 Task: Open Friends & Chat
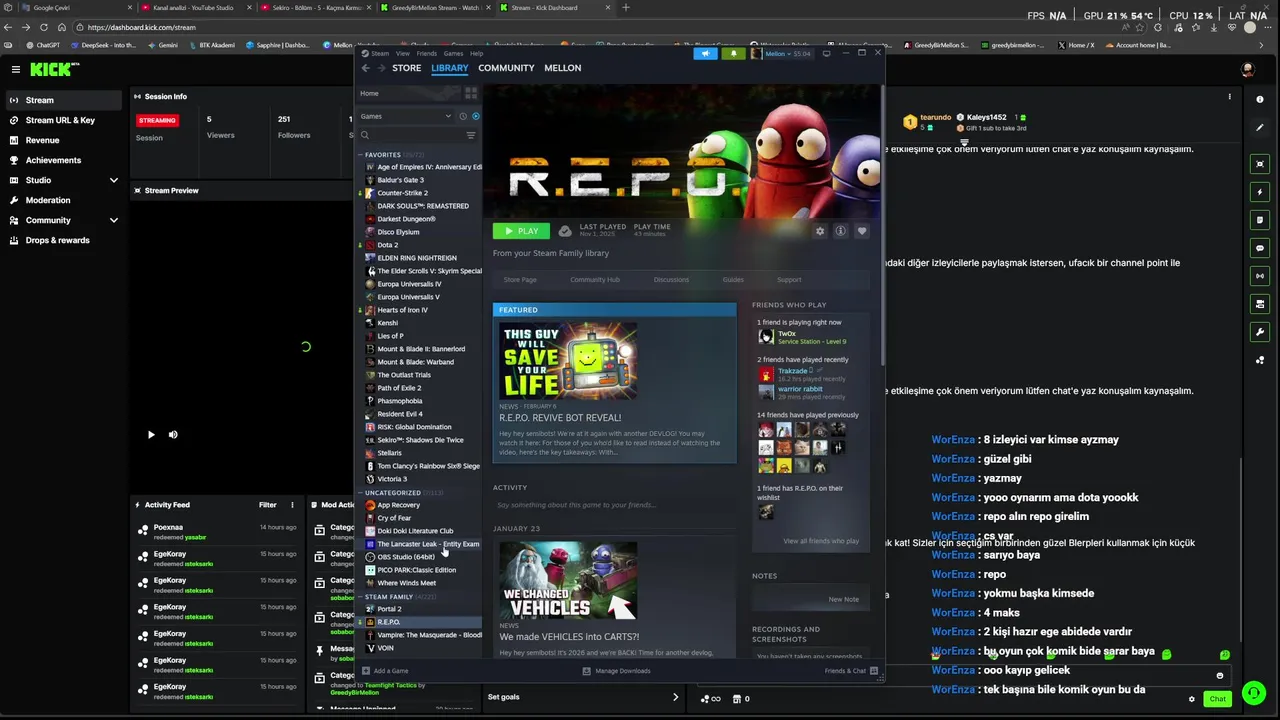point(851,671)
